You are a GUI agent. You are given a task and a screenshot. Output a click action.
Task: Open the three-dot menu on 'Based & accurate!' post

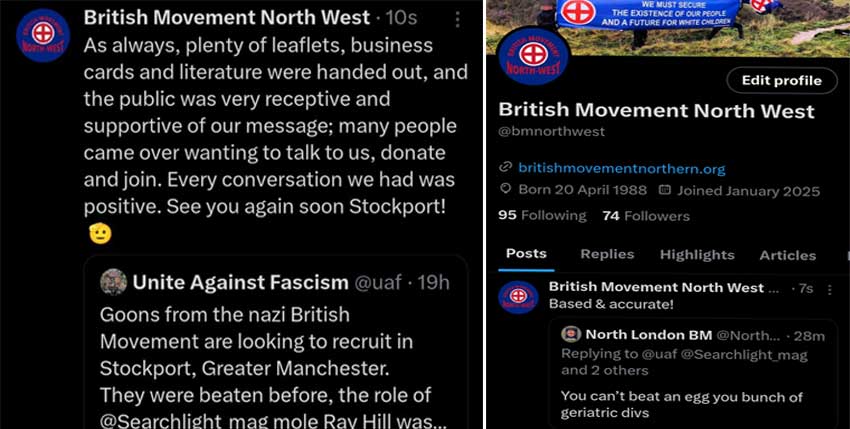[x=829, y=290]
